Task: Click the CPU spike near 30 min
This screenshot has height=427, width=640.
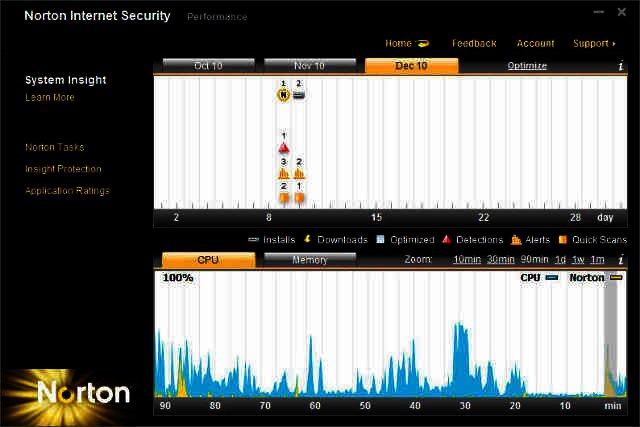Action: [x=461, y=359]
